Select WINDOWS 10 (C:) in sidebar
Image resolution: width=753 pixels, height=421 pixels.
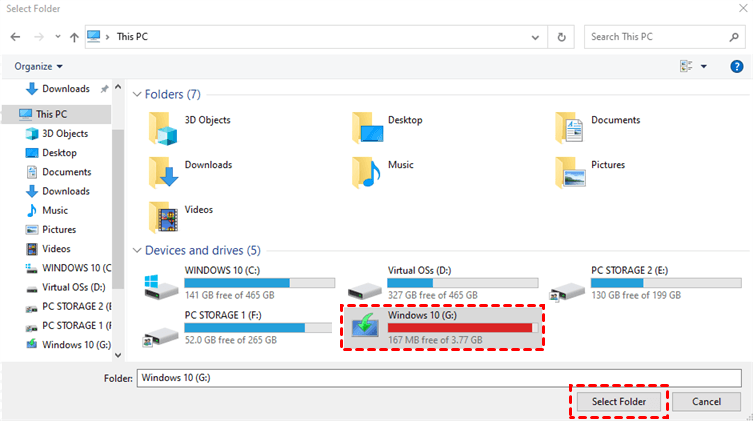coord(68,268)
